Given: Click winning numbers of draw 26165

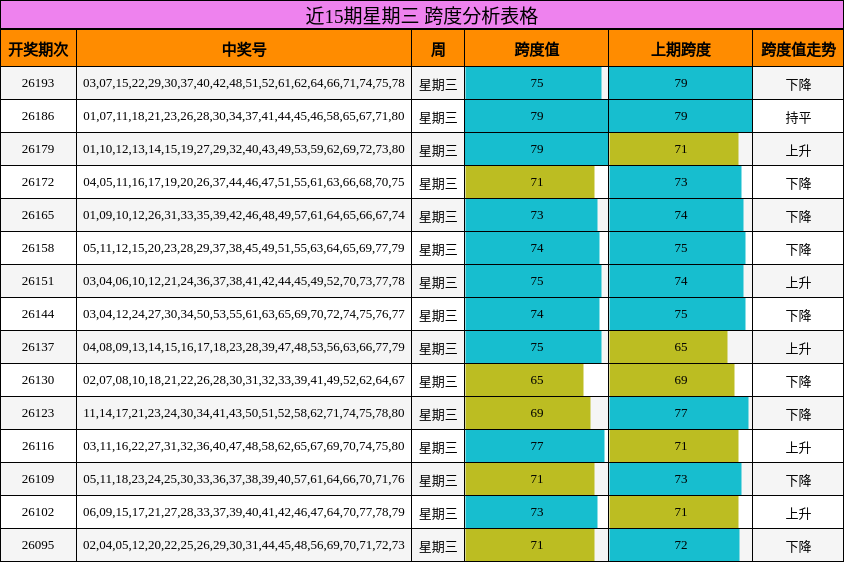Looking at the screenshot, I should [244, 215].
